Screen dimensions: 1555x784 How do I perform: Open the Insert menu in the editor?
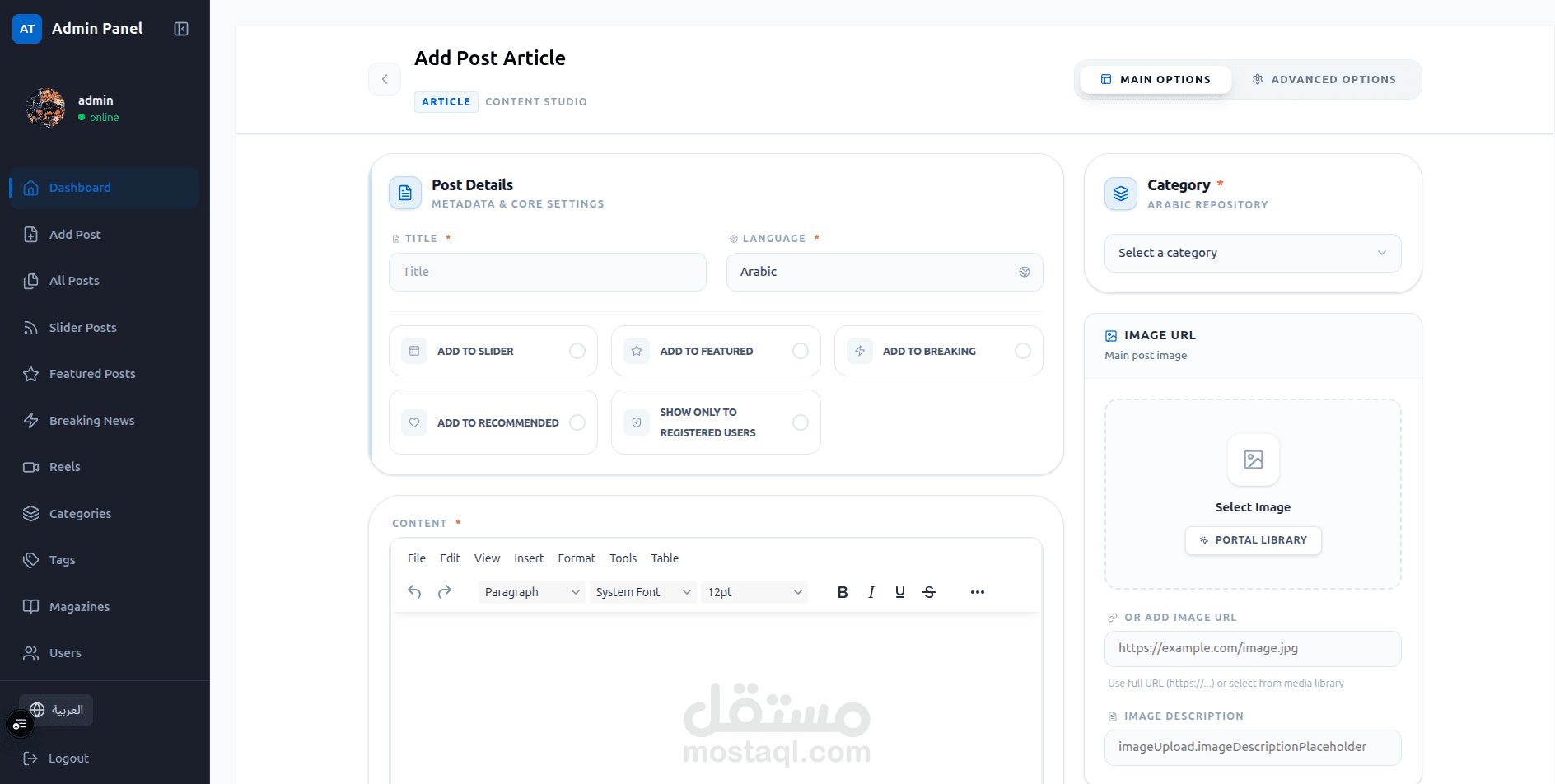point(529,558)
